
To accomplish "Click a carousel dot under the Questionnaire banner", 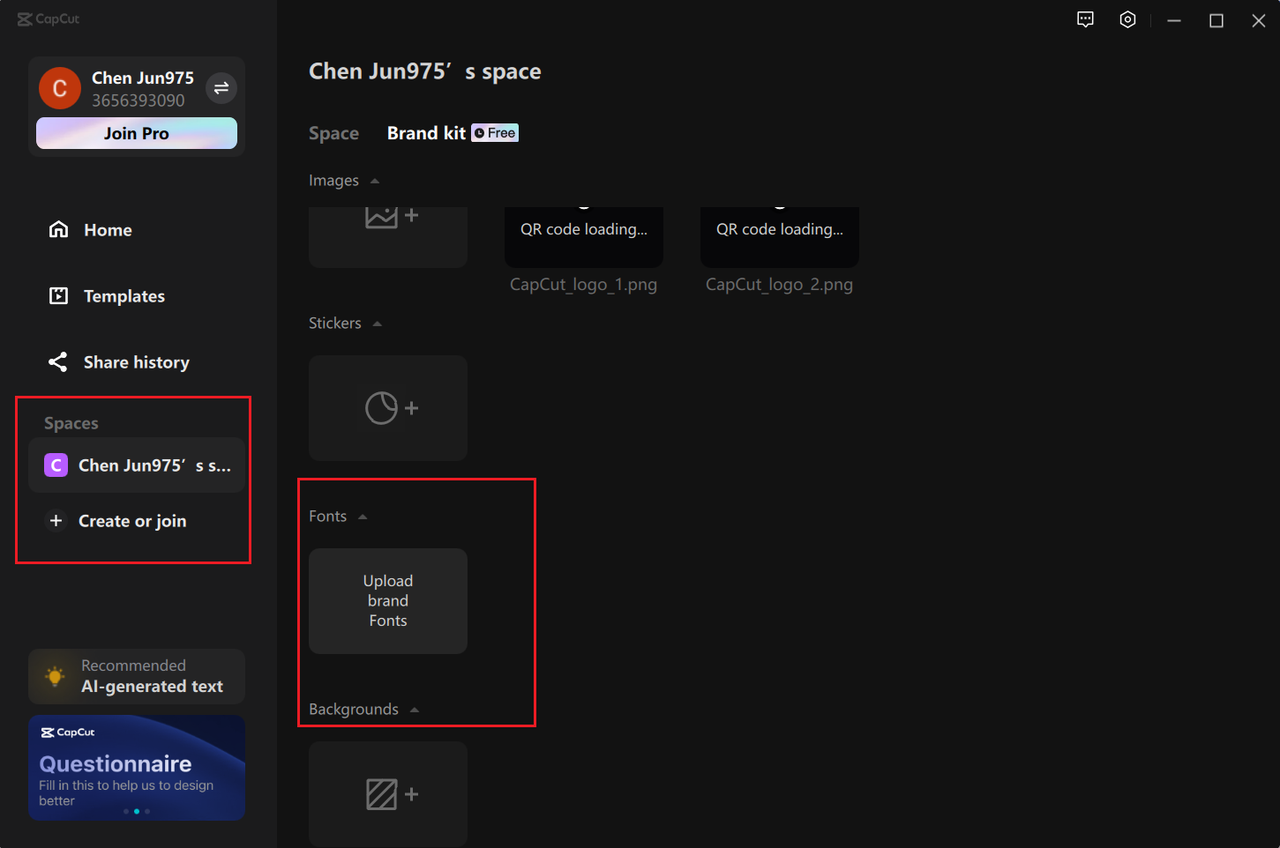I will (136, 811).
